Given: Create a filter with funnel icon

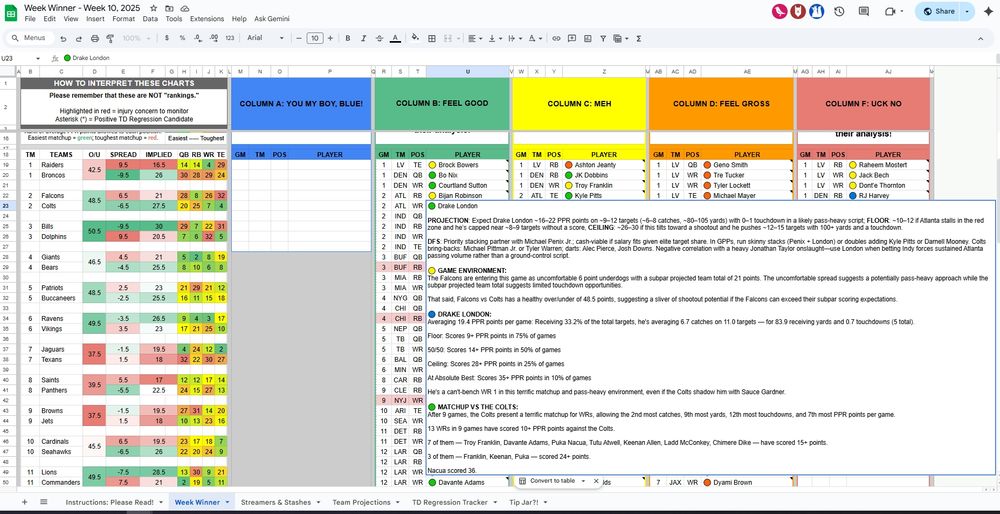Looking at the screenshot, I should (603, 38).
